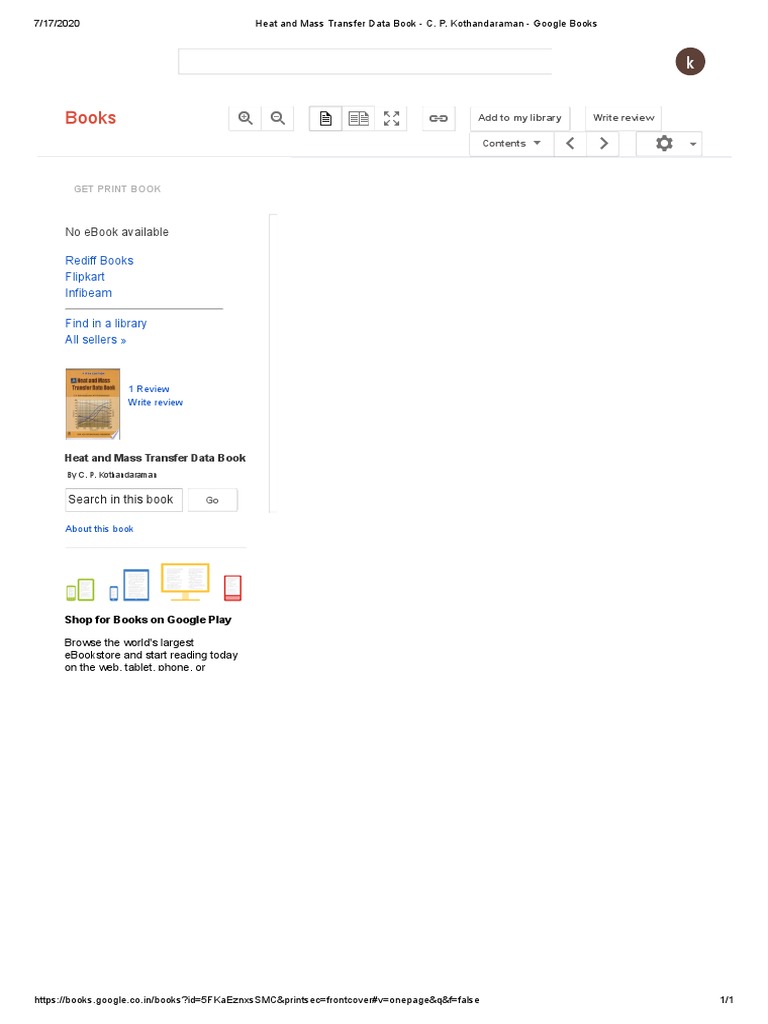The image size is (768, 1024).
Task: Click the Google Play devices illustration
Action: tap(154, 582)
